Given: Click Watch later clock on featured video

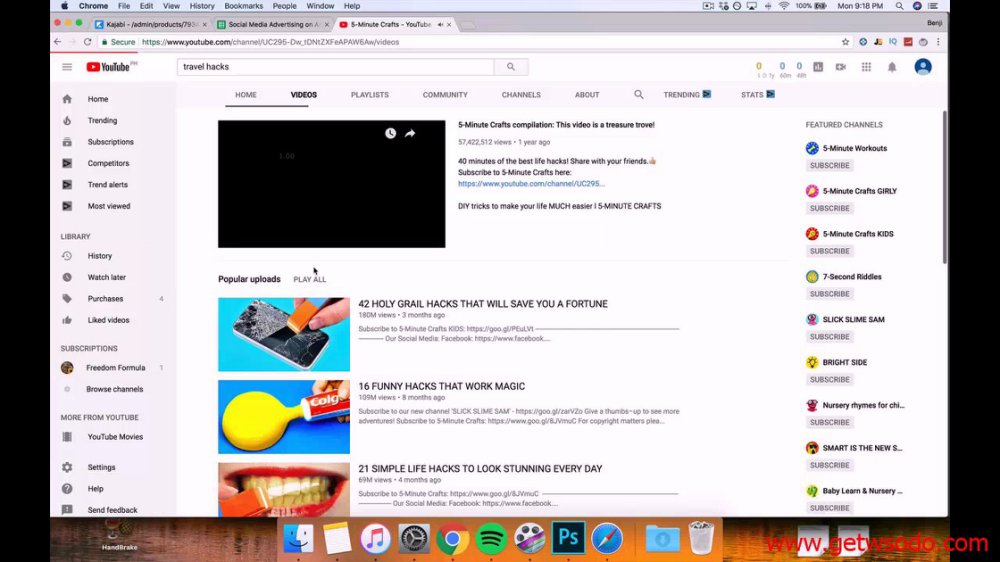Looking at the screenshot, I should [390, 133].
